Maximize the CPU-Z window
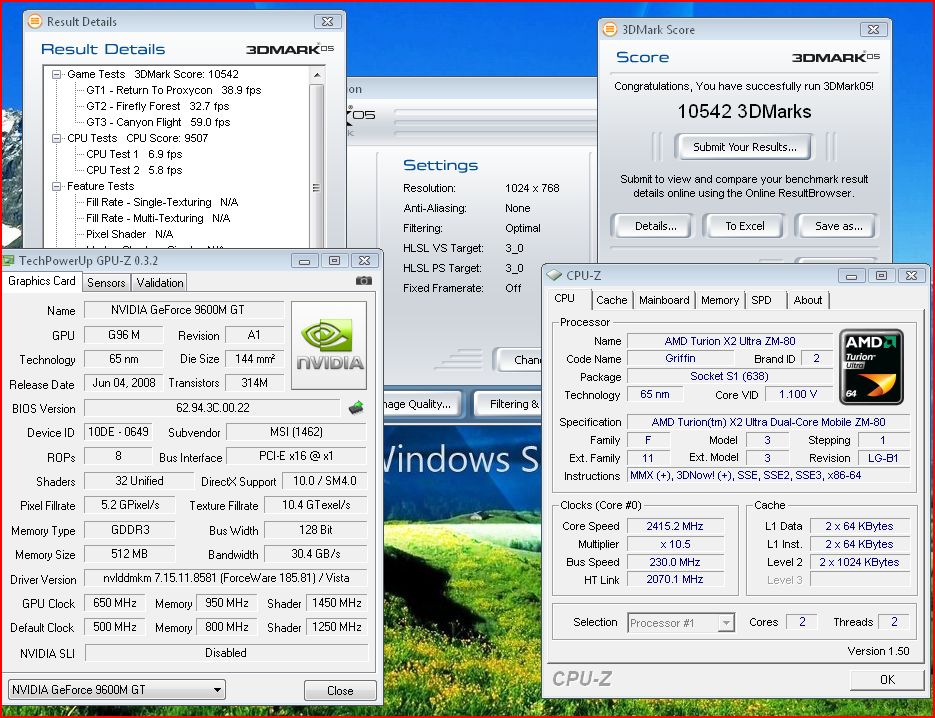 [x=881, y=275]
